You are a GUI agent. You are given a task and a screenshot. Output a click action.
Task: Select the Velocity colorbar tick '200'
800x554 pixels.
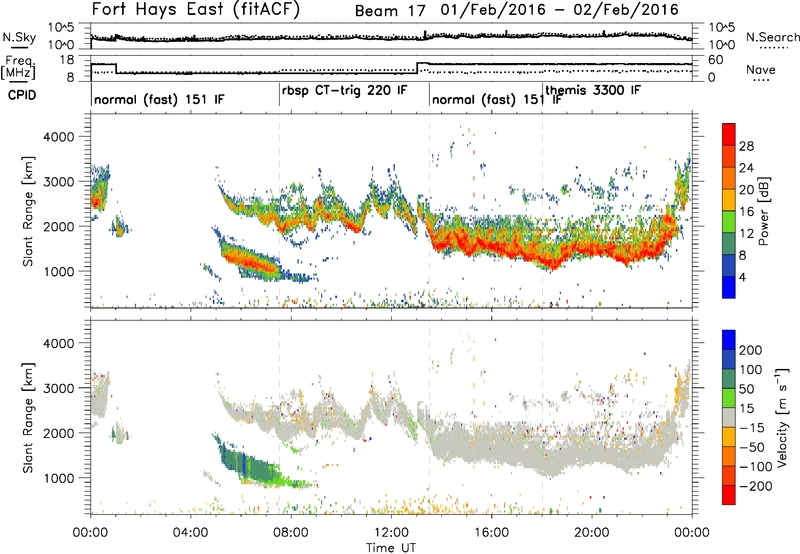pos(751,350)
